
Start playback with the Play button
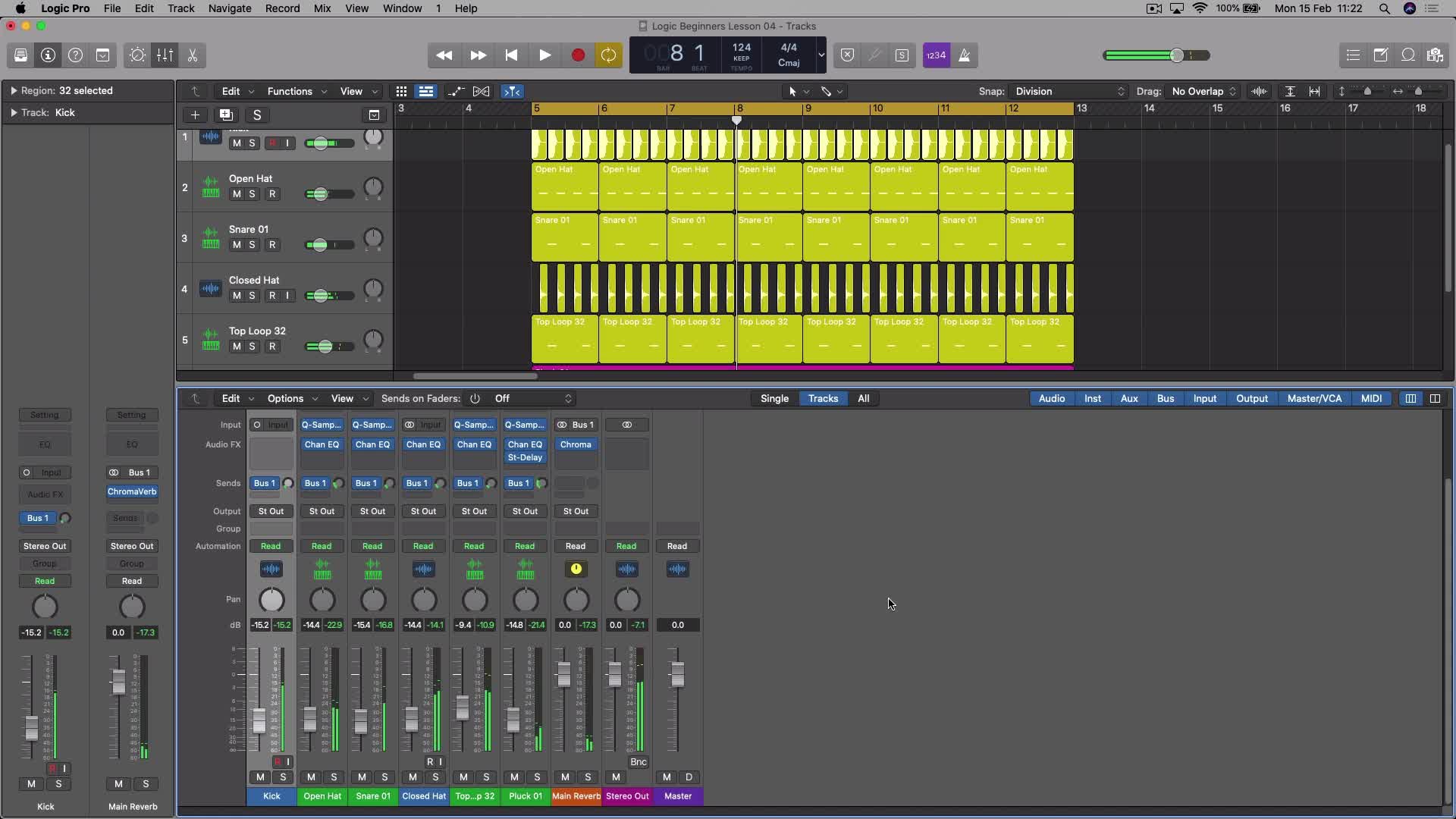pos(544,55)
